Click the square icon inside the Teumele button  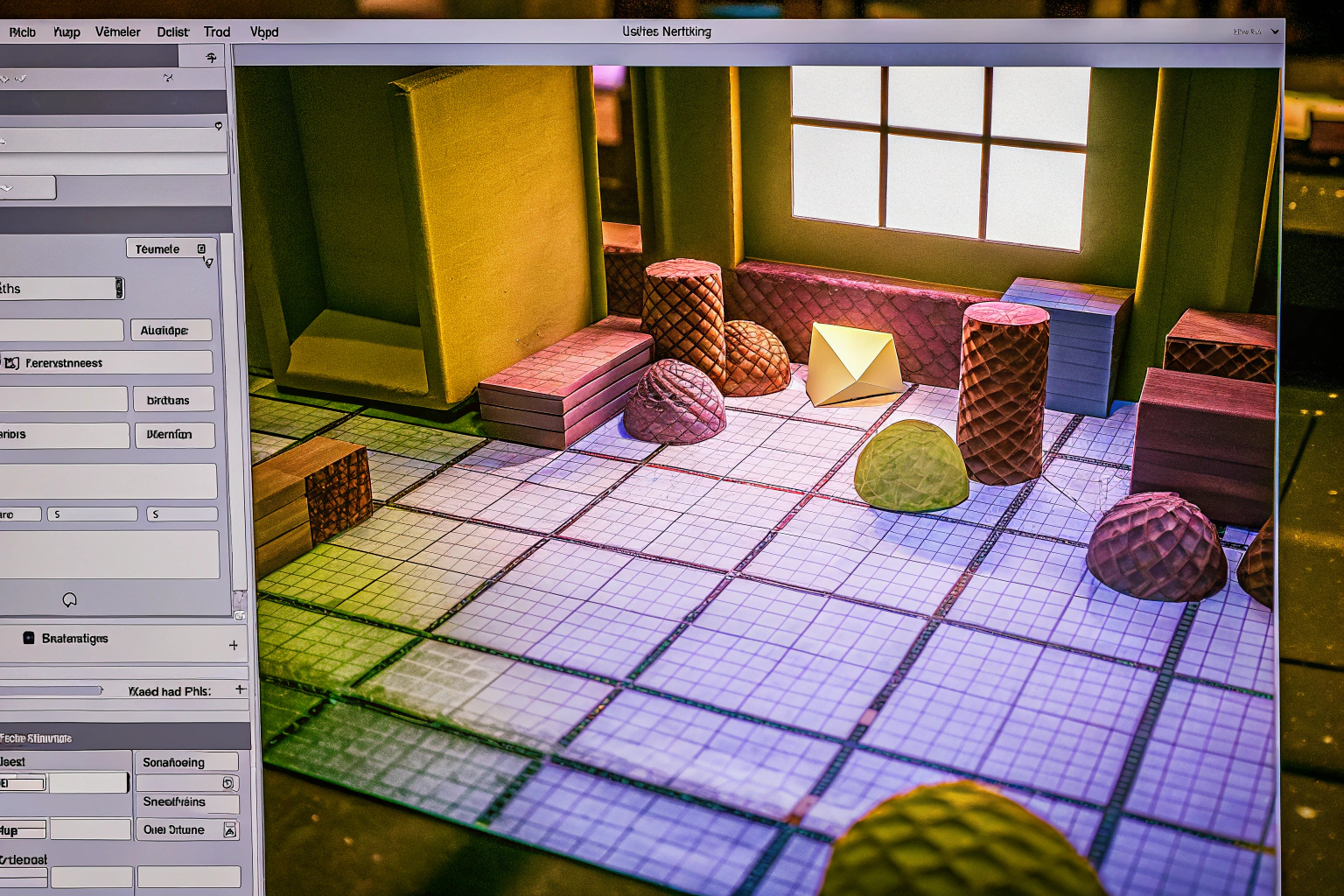[x=201, y=249]
